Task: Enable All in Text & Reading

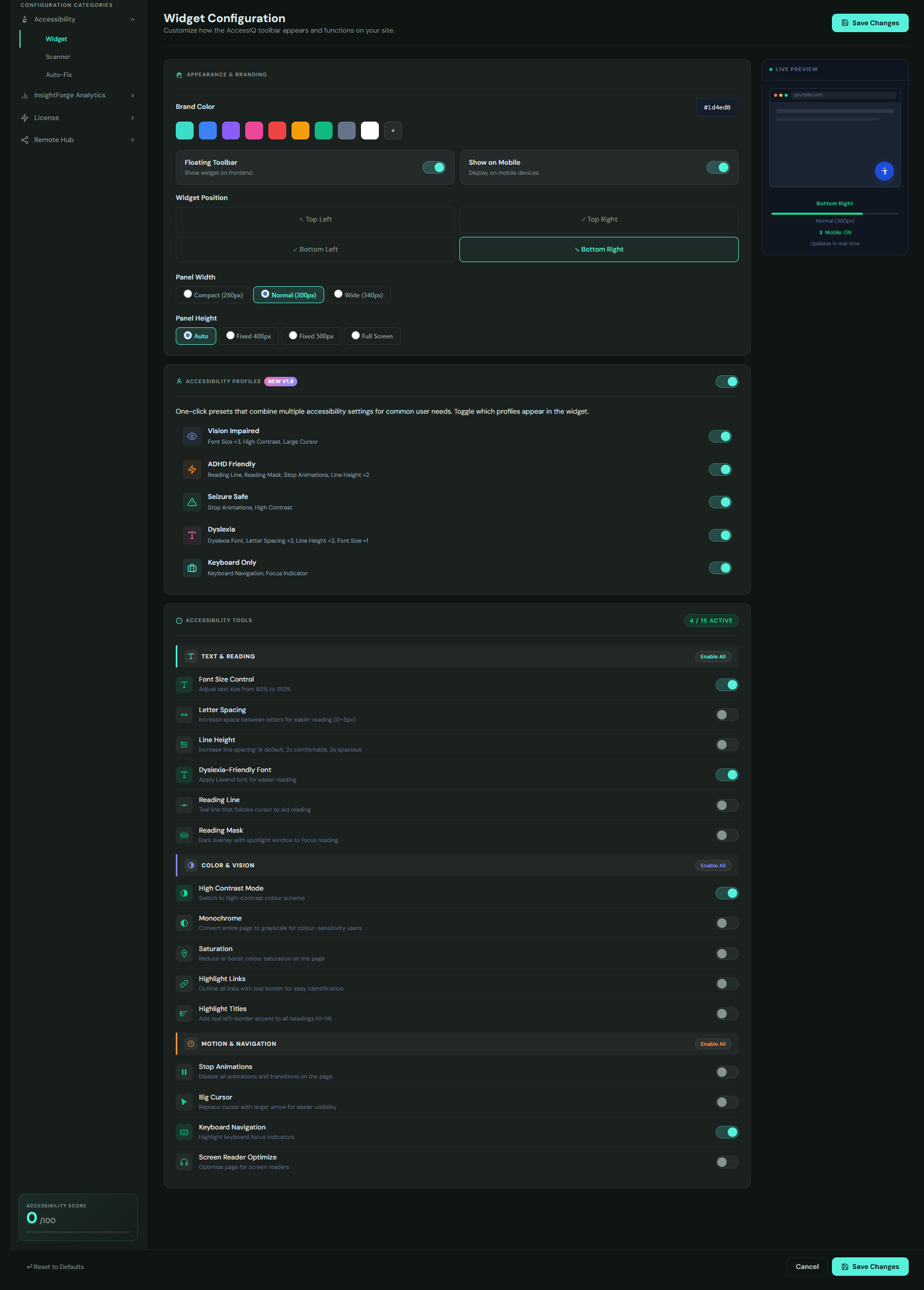Action: tap(713, 656)
